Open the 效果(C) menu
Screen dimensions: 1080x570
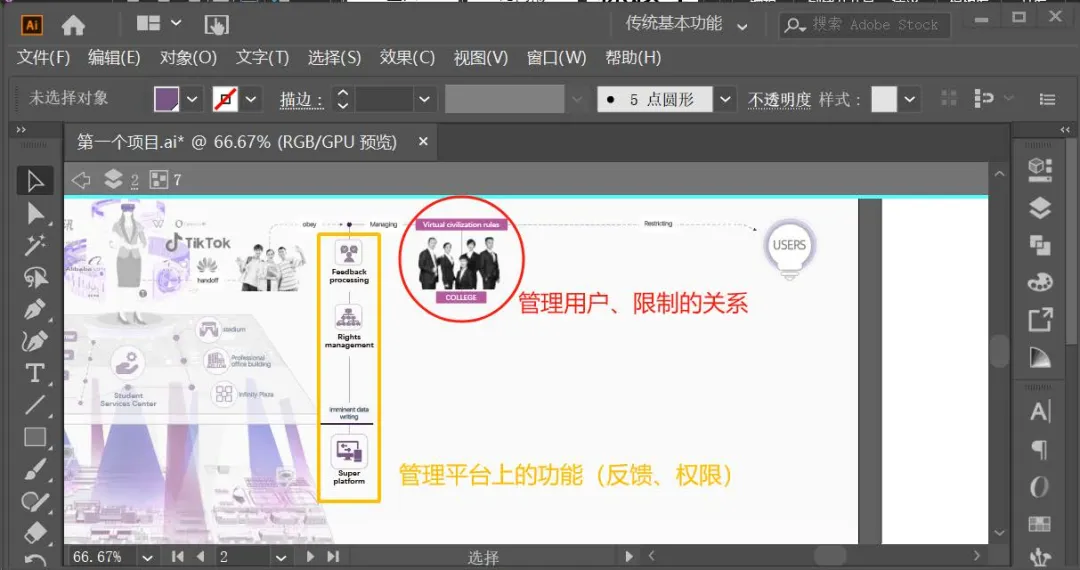[x=407, y=57]
